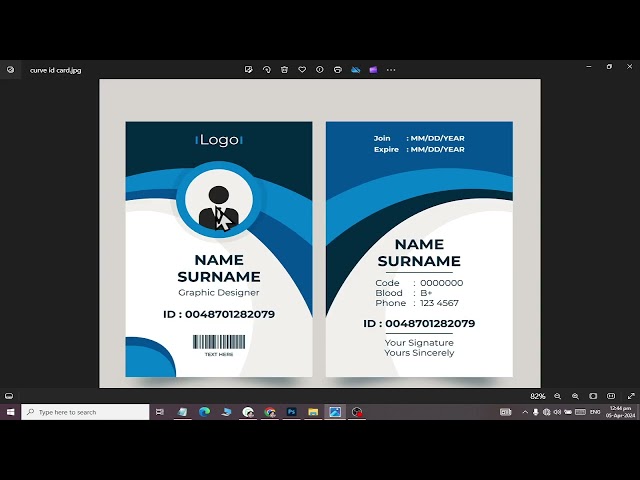Rotate the image using the rotate icon
The image size is (640, 480).
(x=267, y=70)
